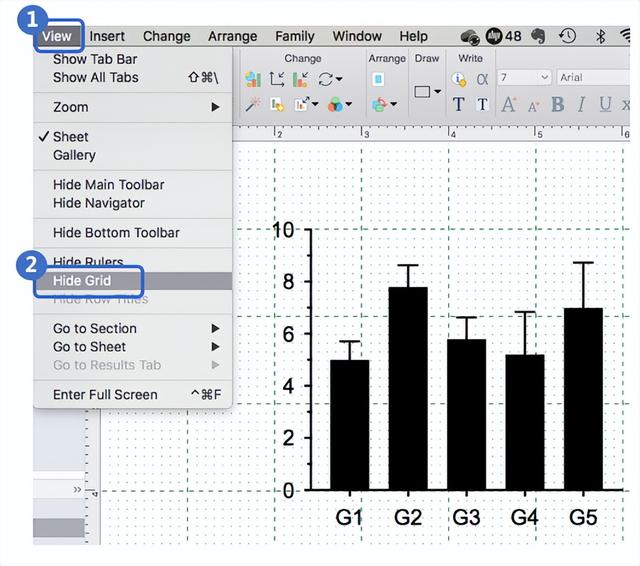Select the checked Sheet view option
Image resolution: width=640 pixels, height=566 pixels.
pyautogui.click(x=70, y=137)
